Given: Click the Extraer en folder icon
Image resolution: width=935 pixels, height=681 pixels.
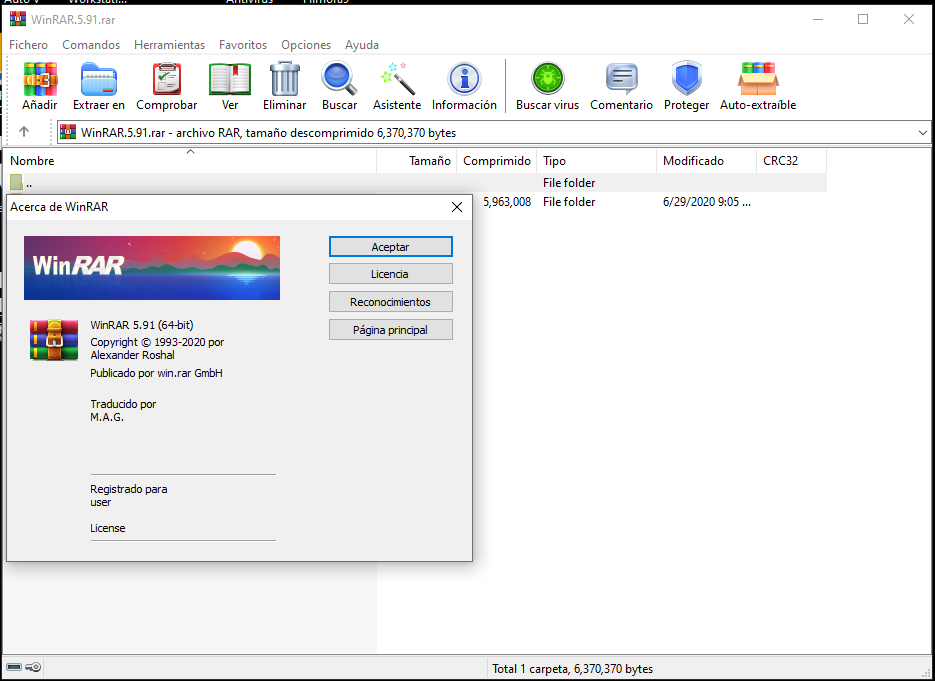Looking at the screenshot, I should [x=99, y=79].
